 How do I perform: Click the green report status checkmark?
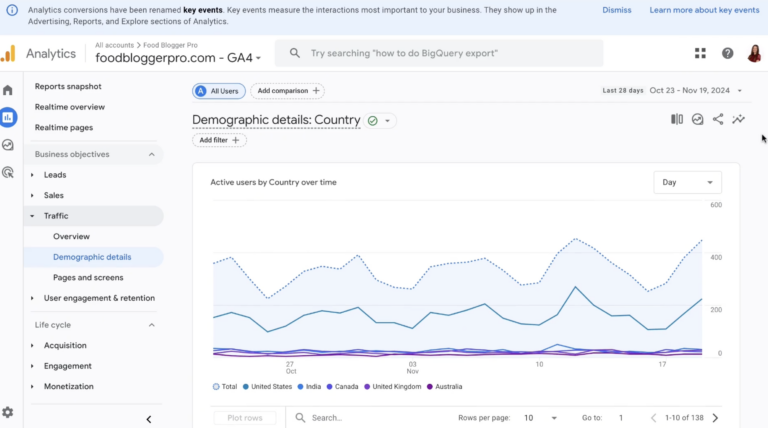(x=373, y=120)
